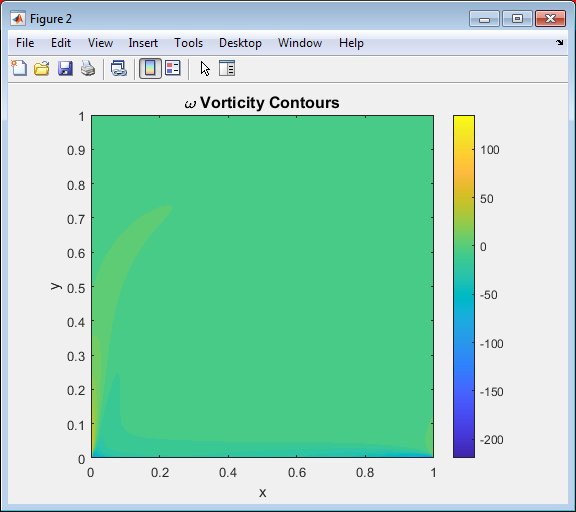
Task: Open the Insert menu
Action: pos(143,43)
